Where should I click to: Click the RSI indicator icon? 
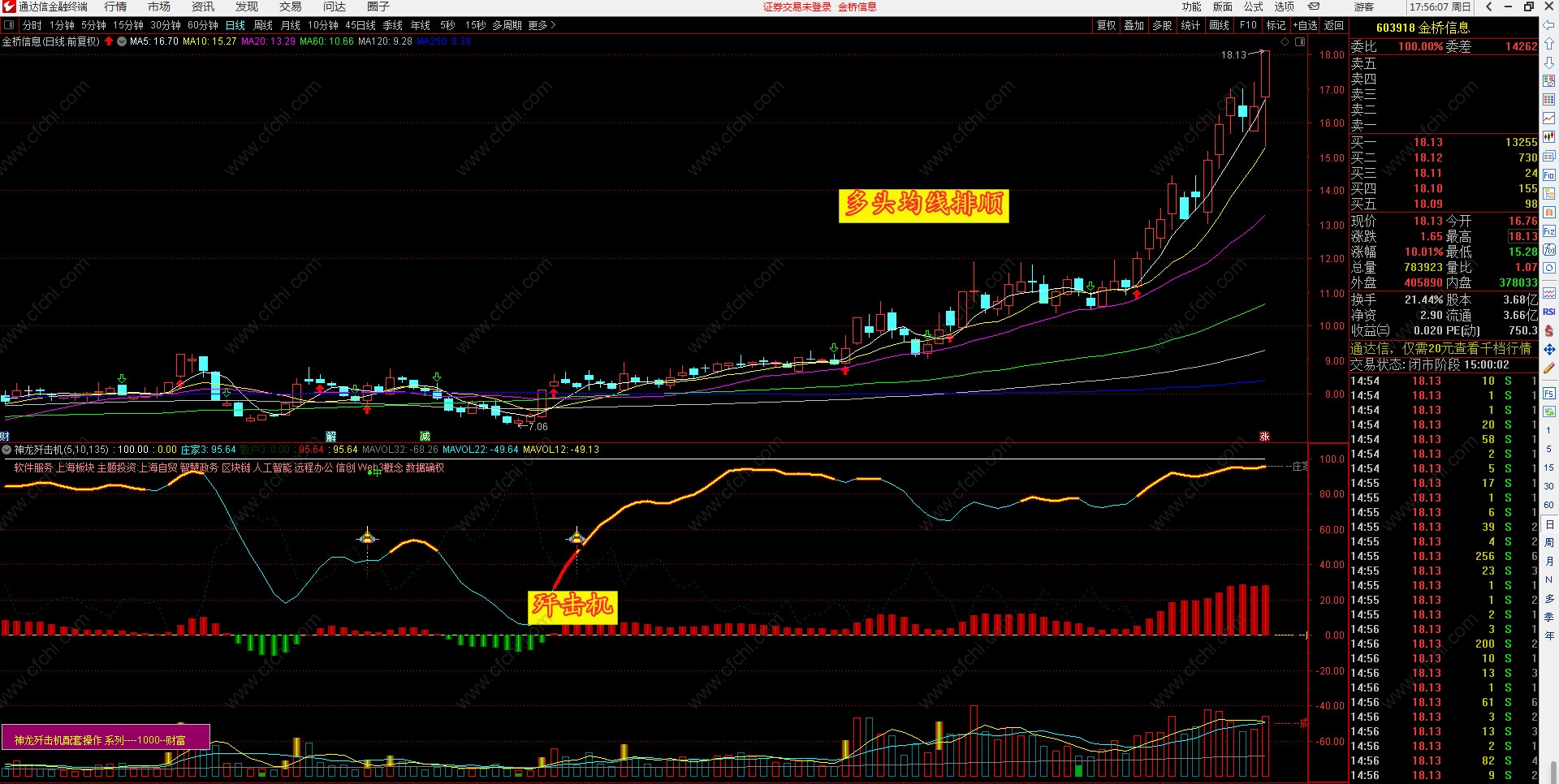point(1549,312)
